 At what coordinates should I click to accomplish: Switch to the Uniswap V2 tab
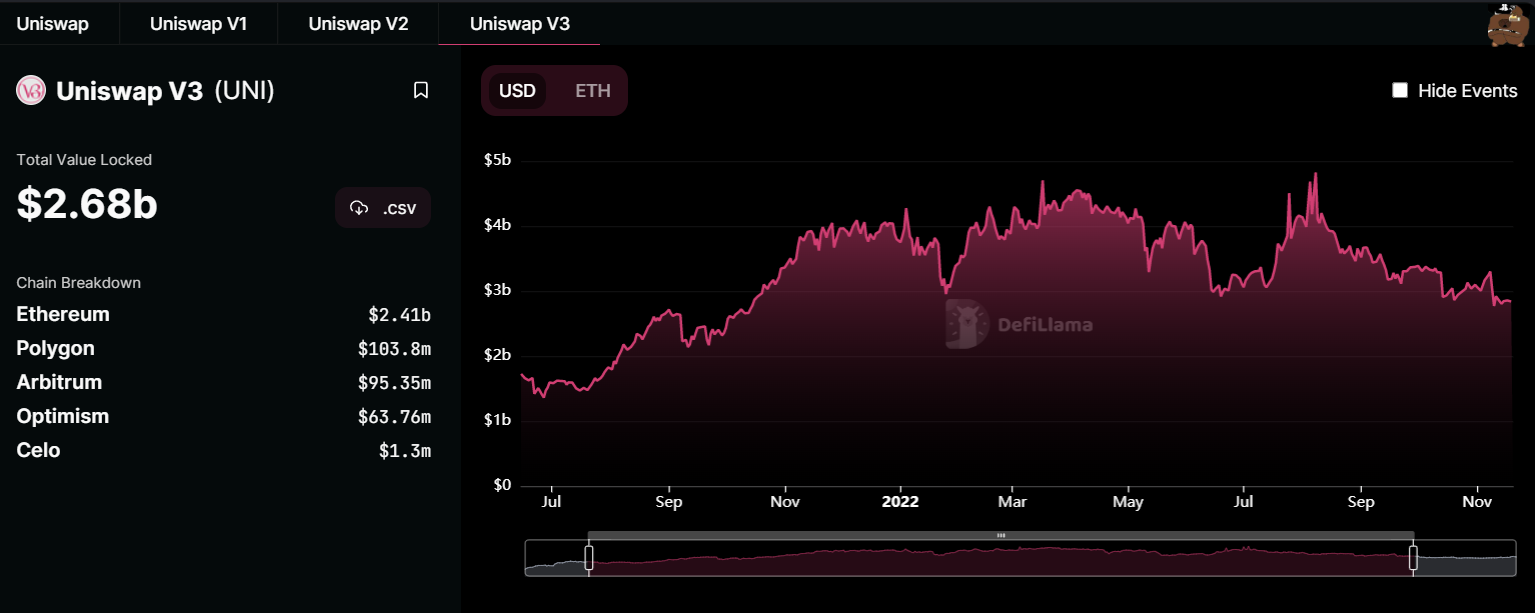pos(358,23)
